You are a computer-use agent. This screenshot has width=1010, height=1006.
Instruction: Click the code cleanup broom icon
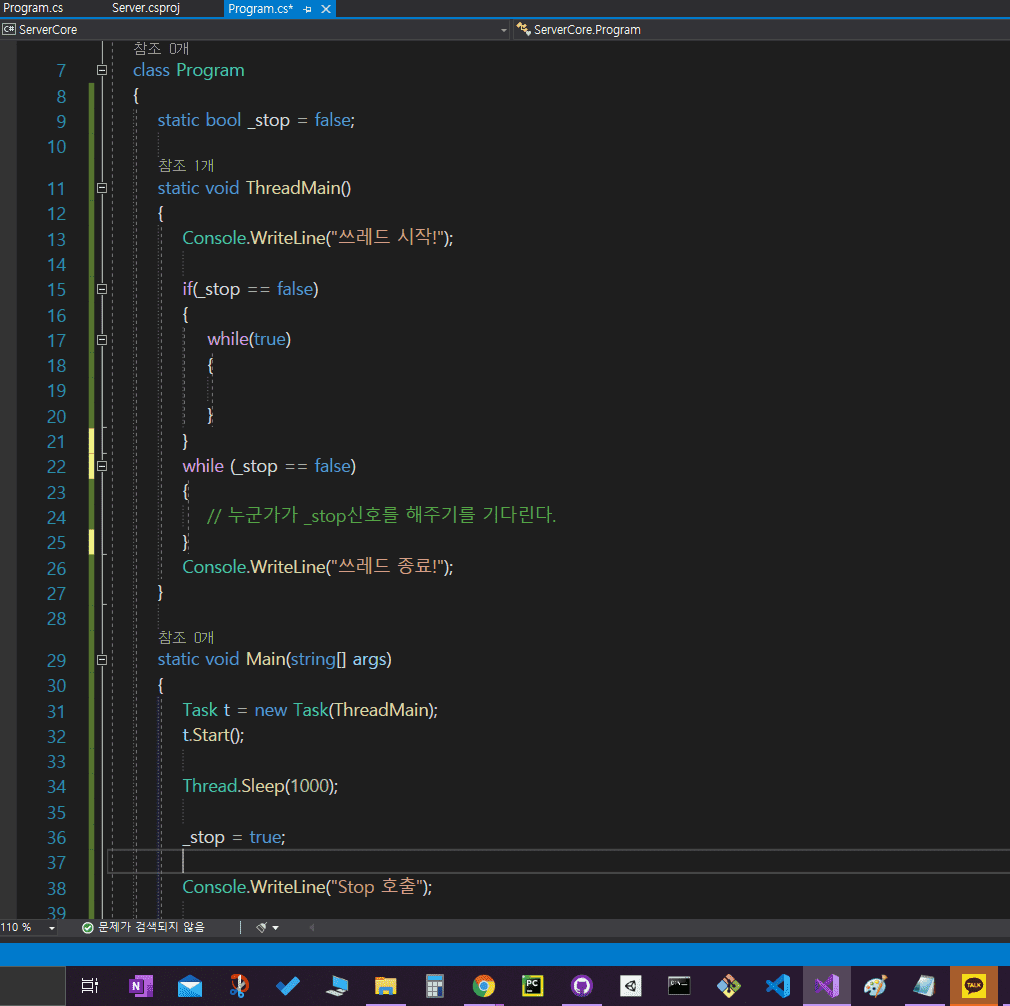[x=262, y=927]
